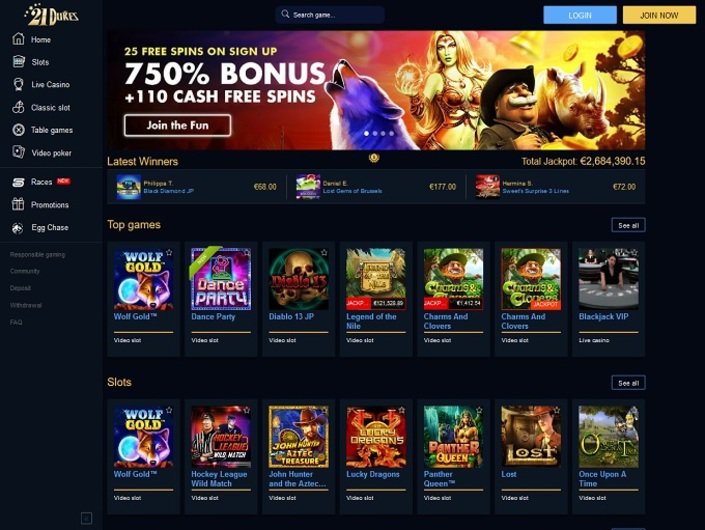Select the Live Casino sidebar icon
Image resolution: width=705 pixels, height=530 pixels.
[18, 84]
